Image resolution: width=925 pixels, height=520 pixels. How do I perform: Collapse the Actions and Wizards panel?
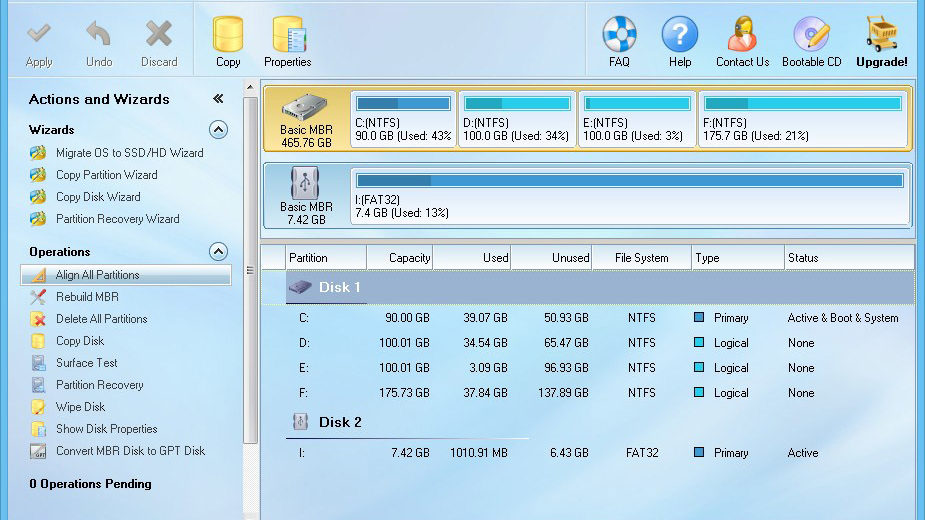[x=218, y=99]
